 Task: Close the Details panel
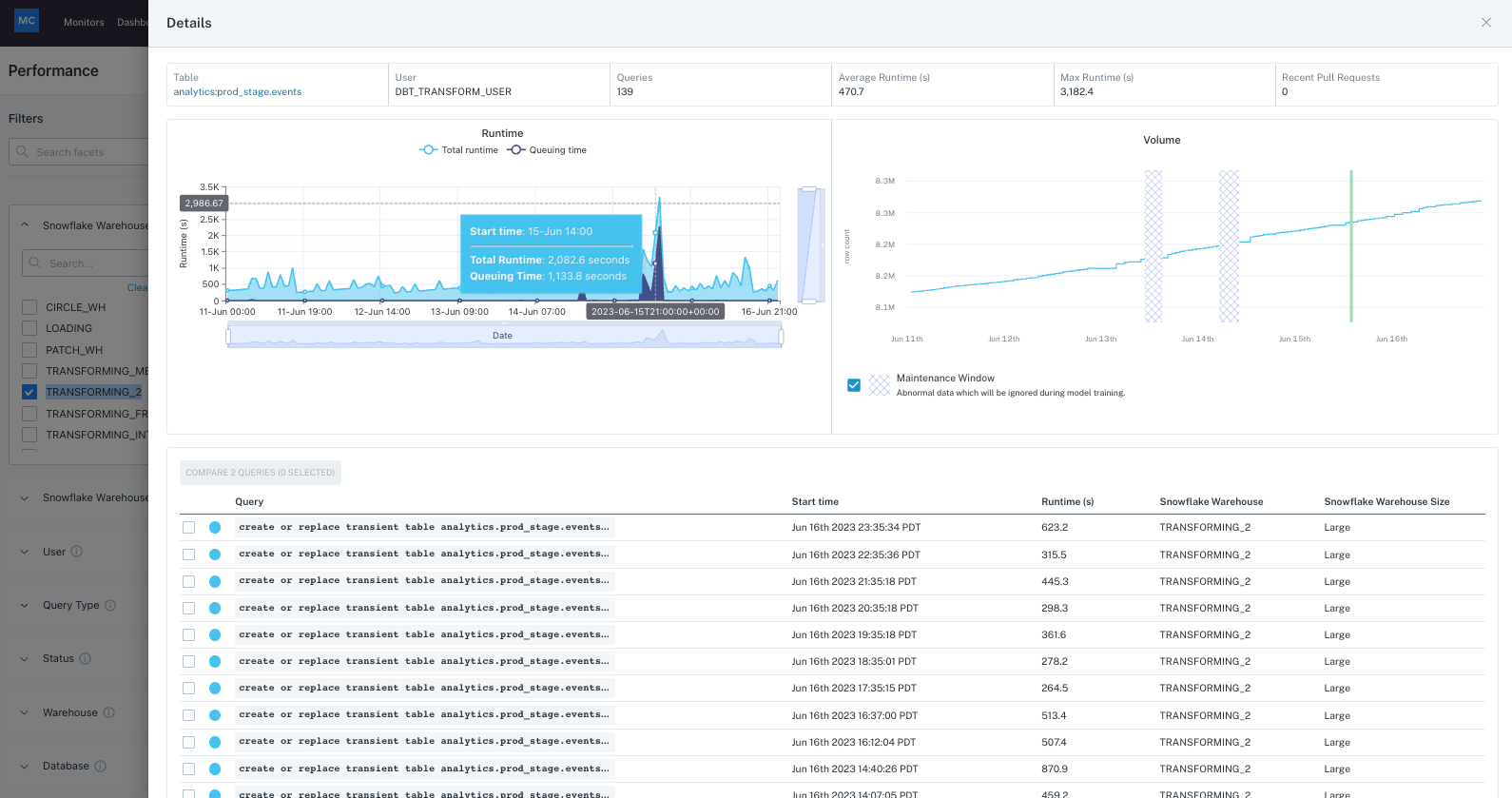click(1485, 23)
